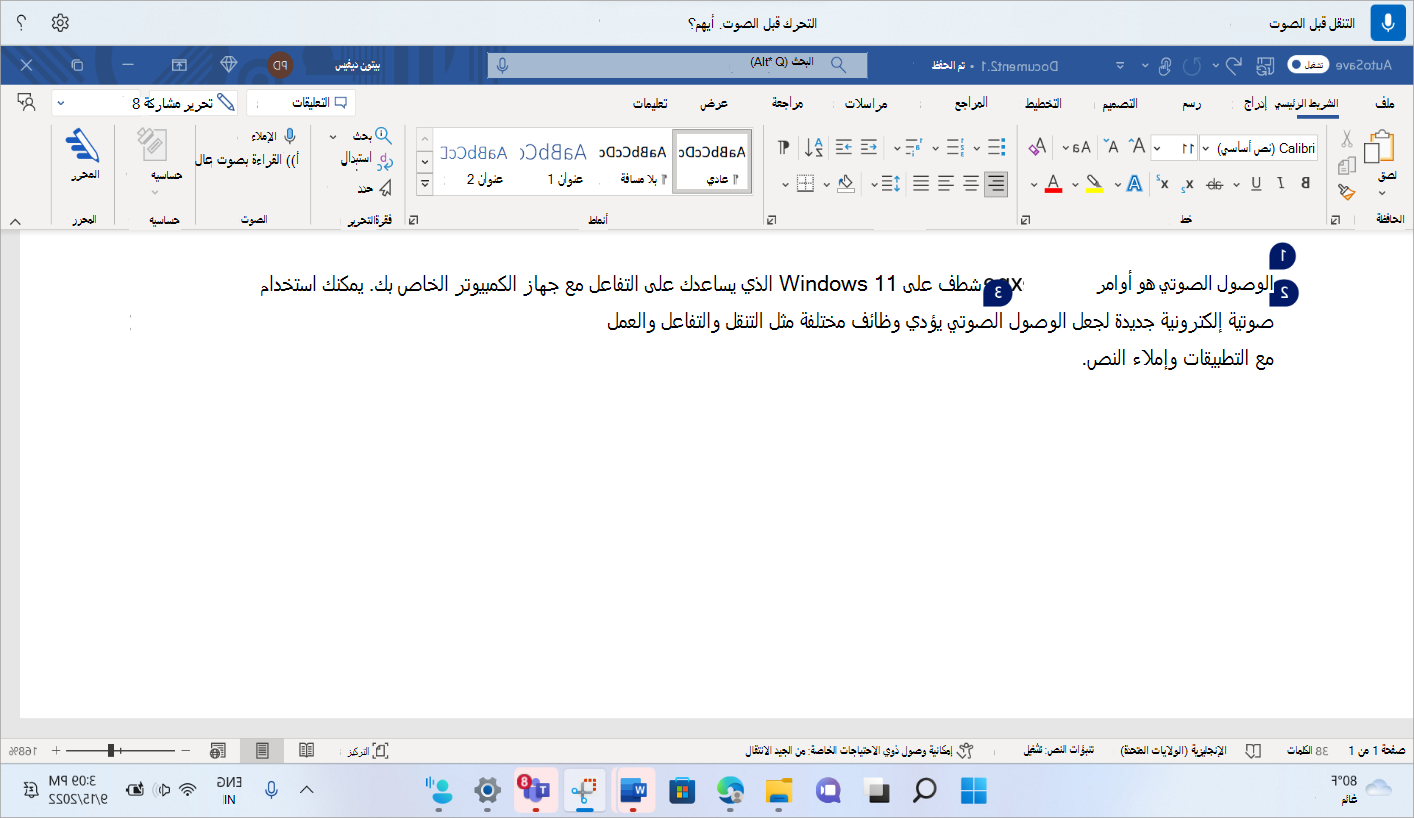The image size is (1414, 818).
Task: Decrease font size with shrink font icon
Action: pyautogui.click(x=1111, y=147)
